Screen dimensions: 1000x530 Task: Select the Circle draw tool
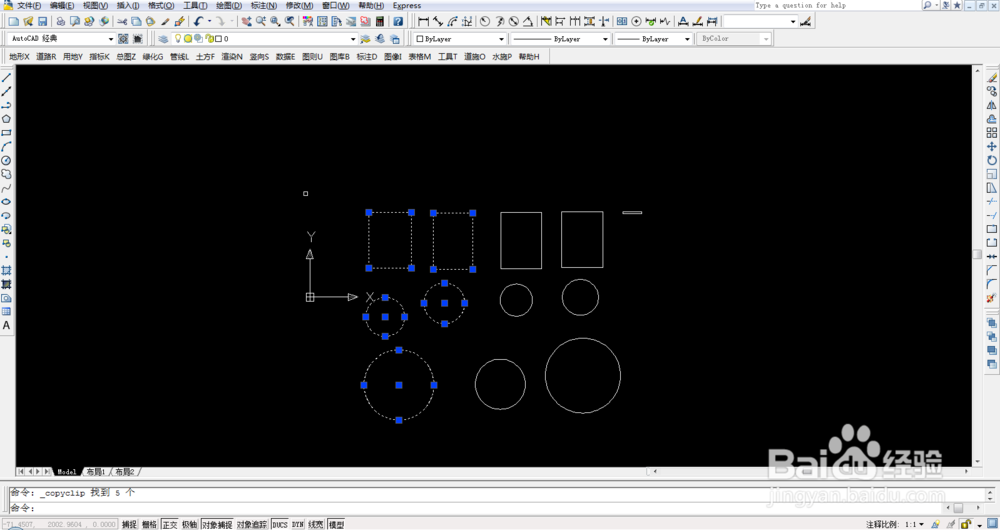6,160
